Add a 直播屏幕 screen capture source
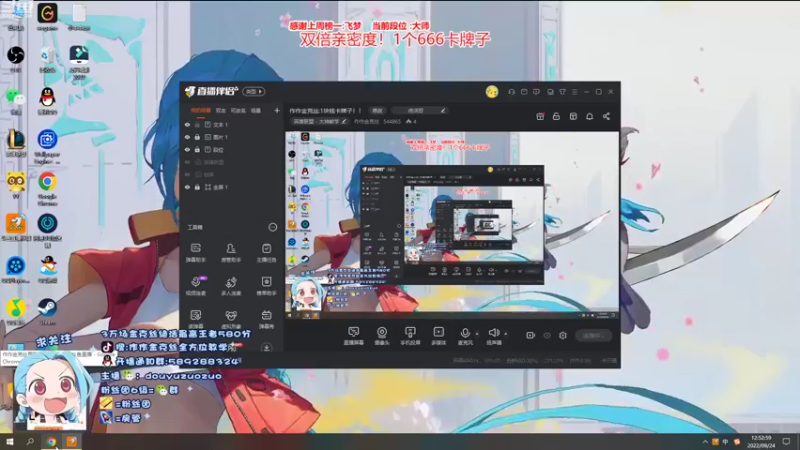This screenshot has width=800, height=450. click(x=353, y=336)
